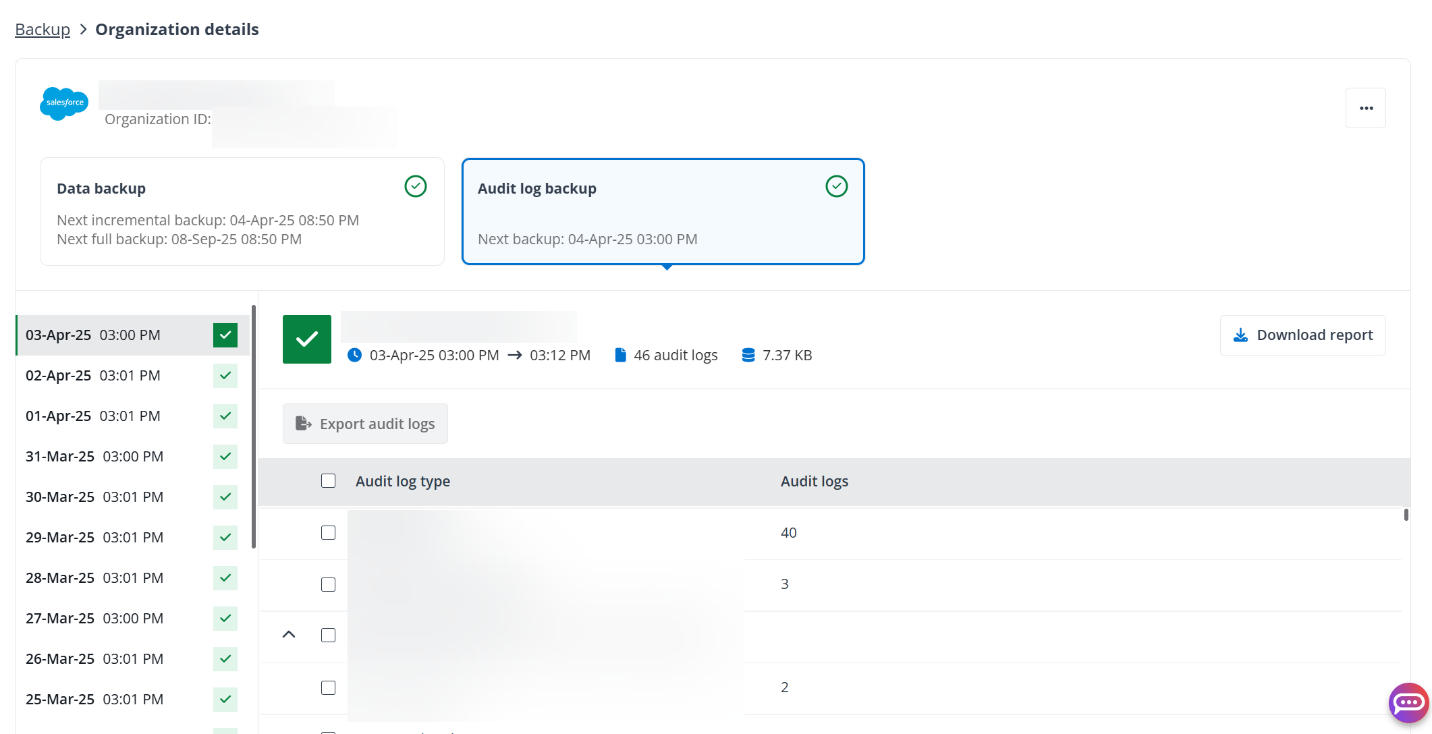Collapse the expanded audit log type row

tap(288, 634)
